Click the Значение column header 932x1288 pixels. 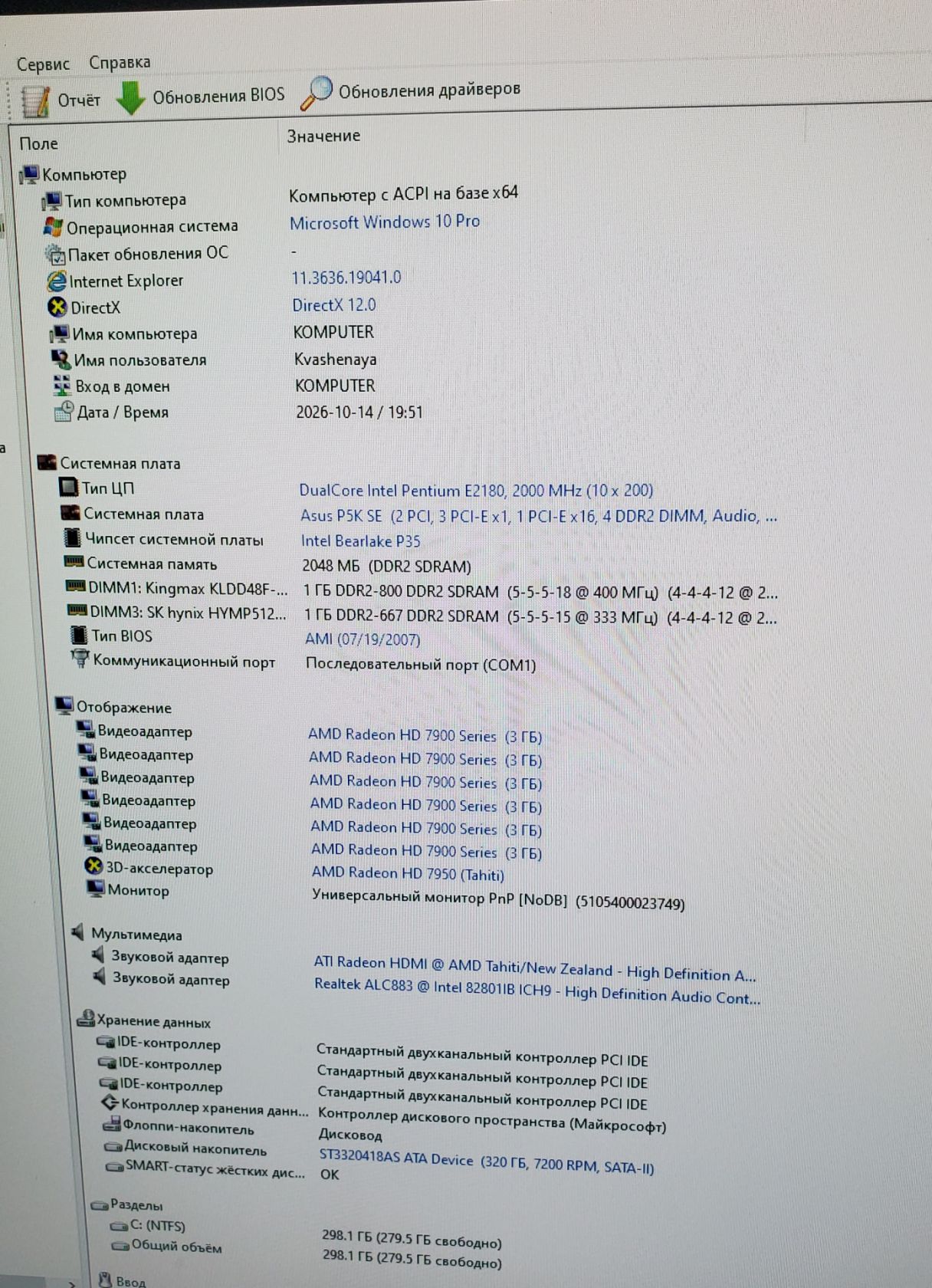(323, 136)
